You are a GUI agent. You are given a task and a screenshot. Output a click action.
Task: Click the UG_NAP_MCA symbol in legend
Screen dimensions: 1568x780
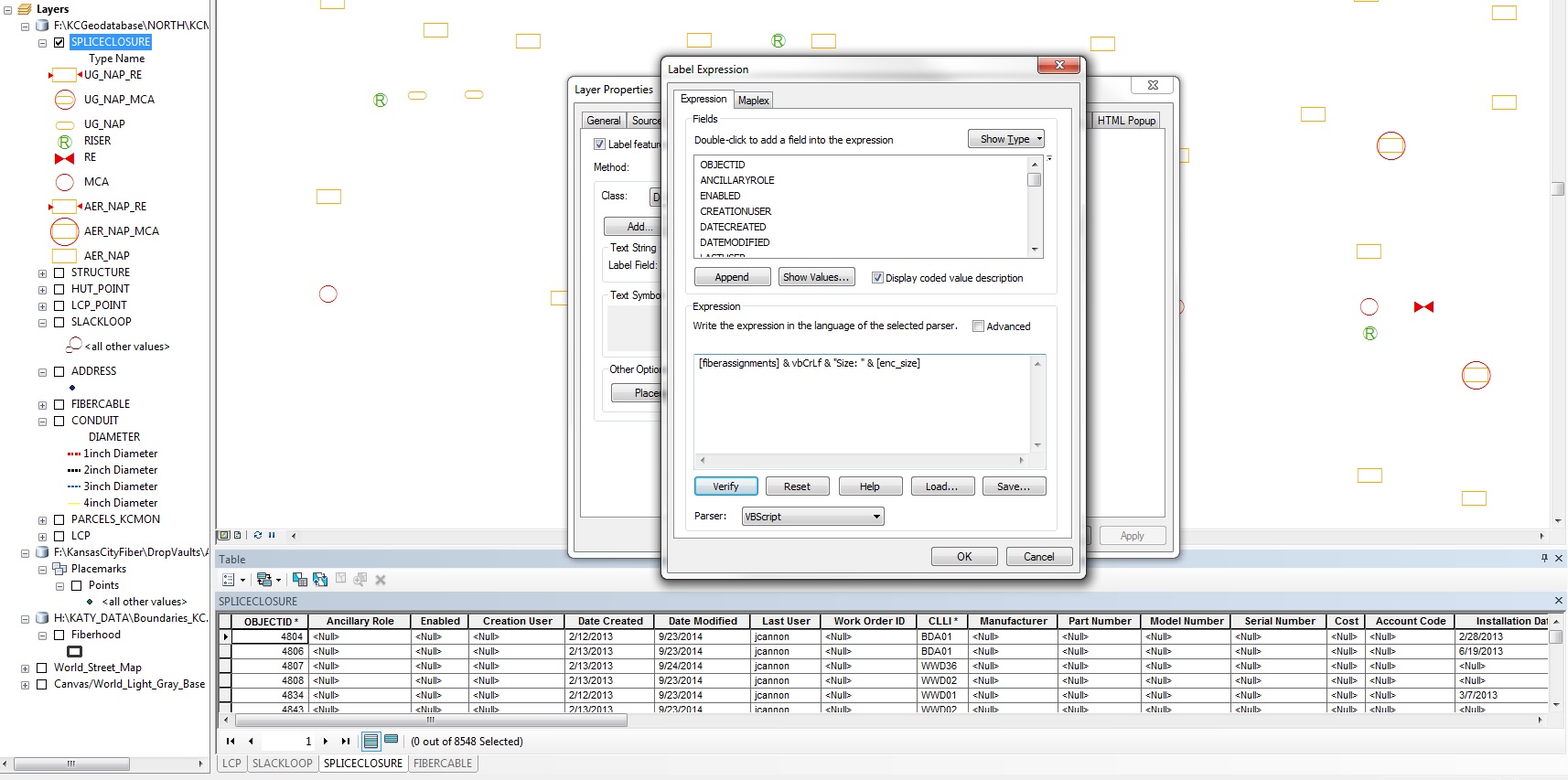point(65,100)
